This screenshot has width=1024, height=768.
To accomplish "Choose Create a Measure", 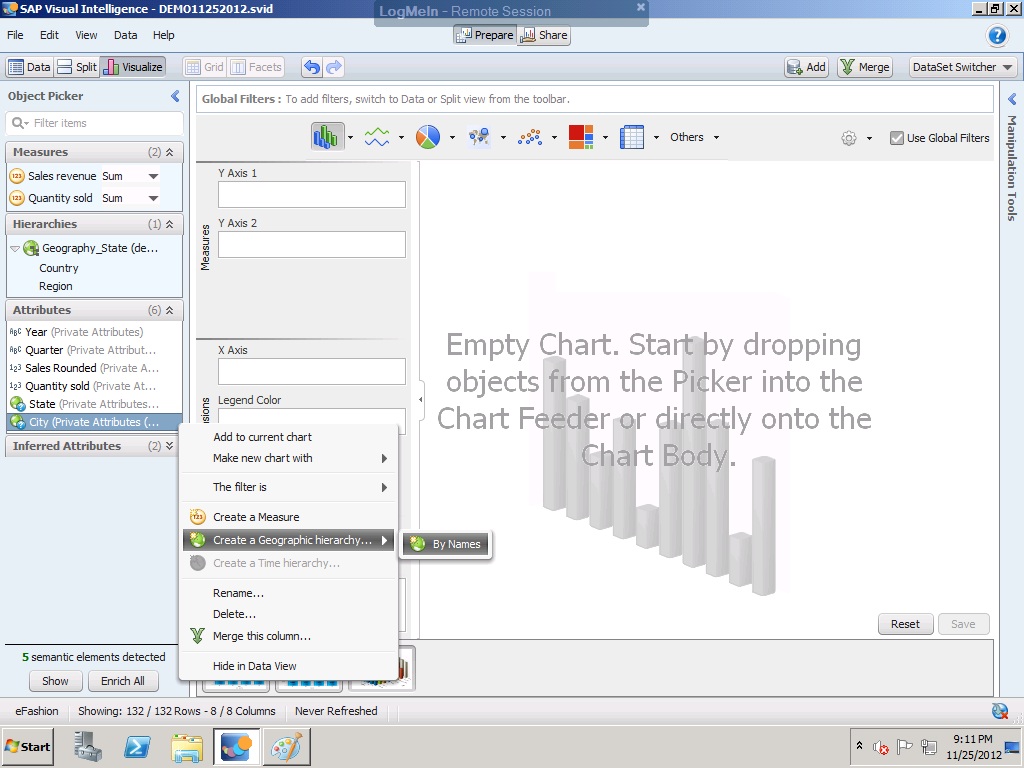I will [288, 517].
